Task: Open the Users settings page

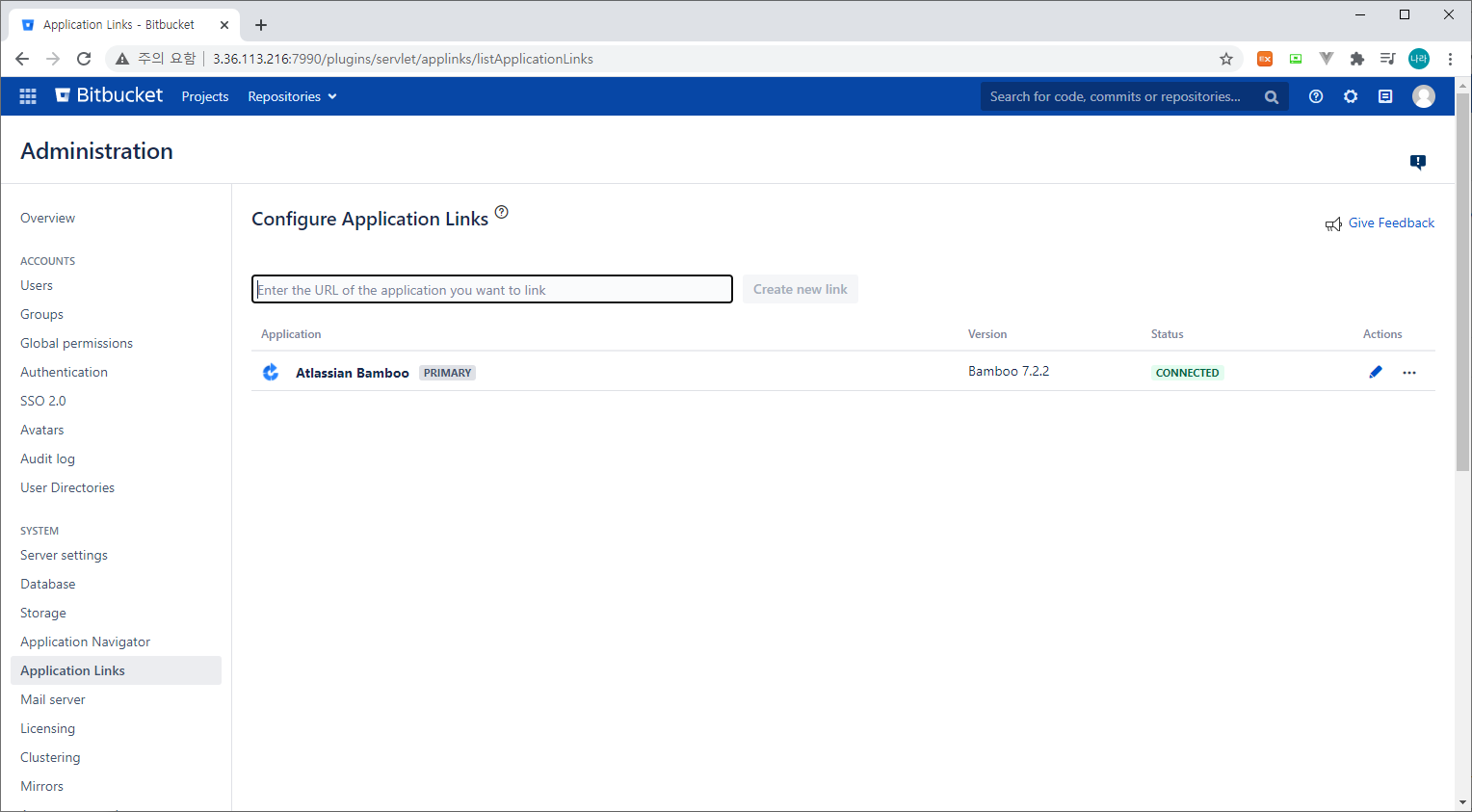Action: [36, 285]
